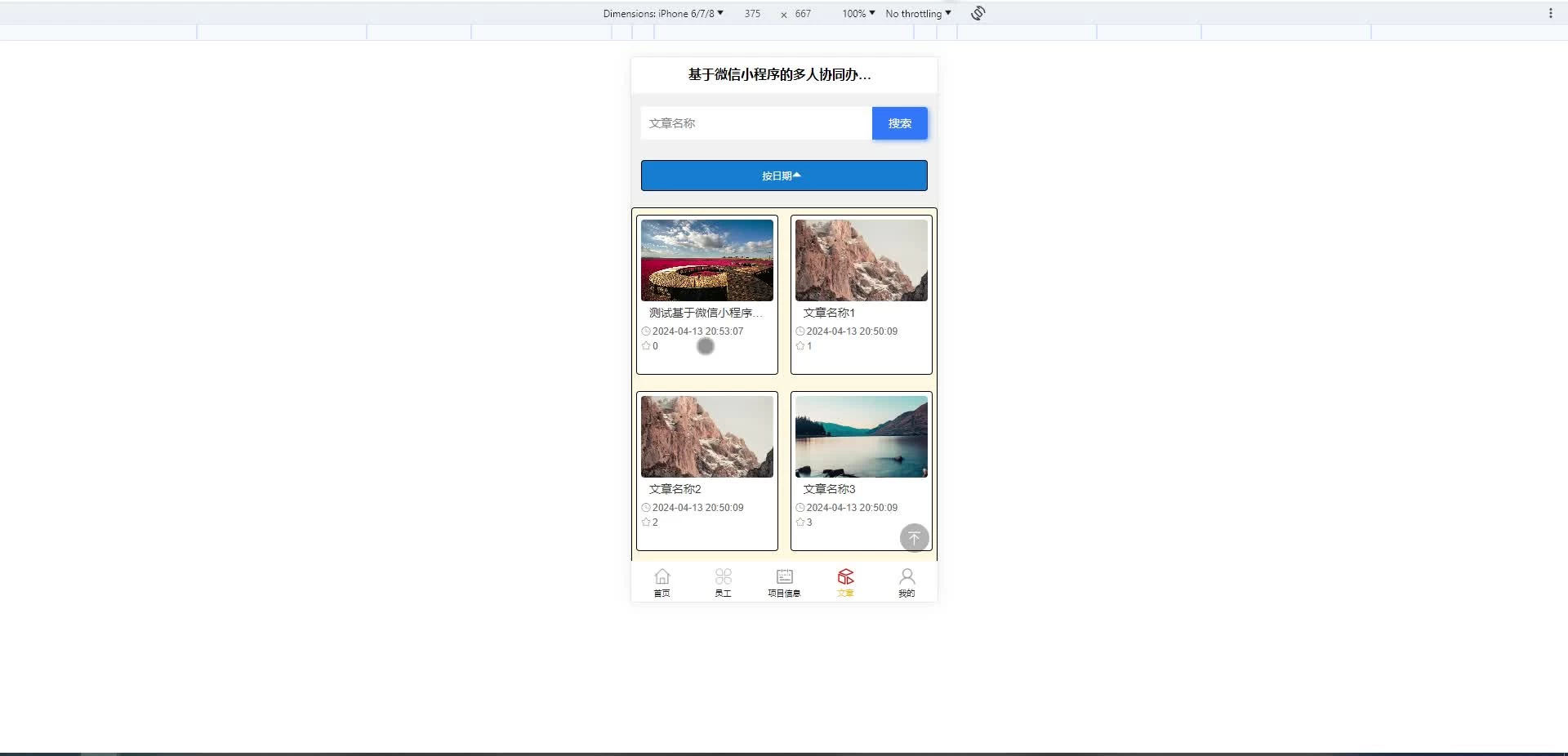The image size is (1568, 756).
Task: Click the blue 搜索 search button
Action: coord(899,123)
